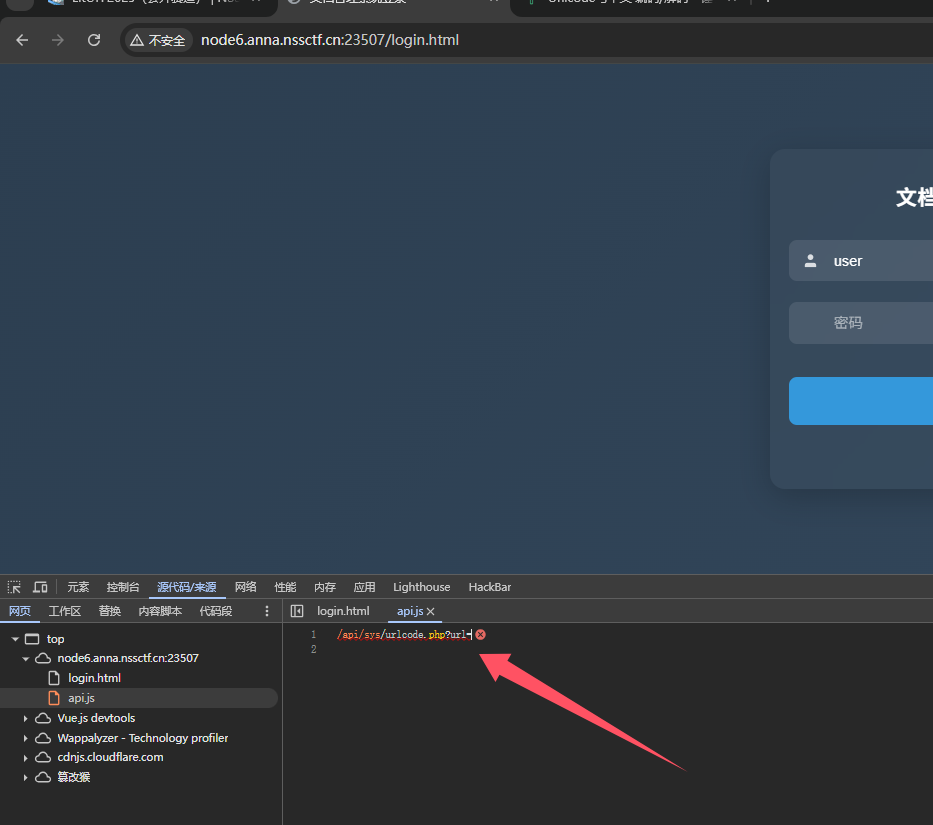Image resolution: width=933 pixels, height=825 pixels.
Task: Select login.html in the file tree
Action: [94, 678]
